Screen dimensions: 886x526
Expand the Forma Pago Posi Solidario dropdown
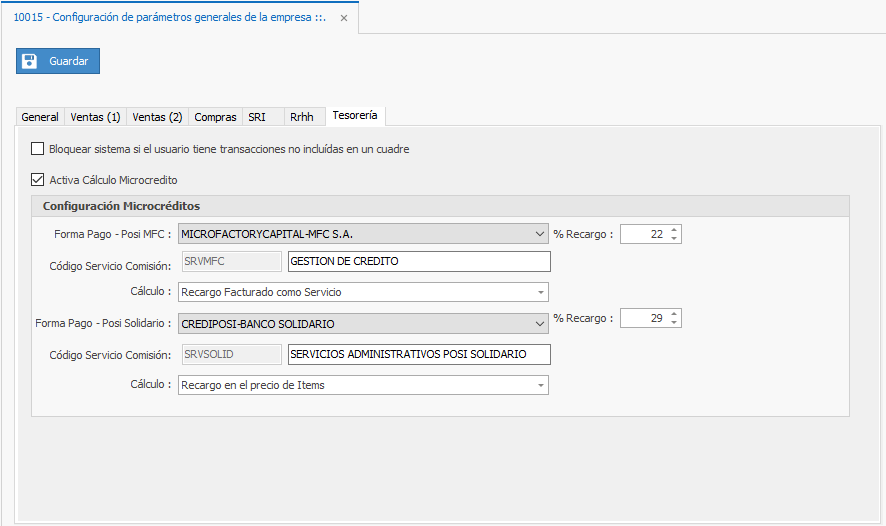point(540,324)
